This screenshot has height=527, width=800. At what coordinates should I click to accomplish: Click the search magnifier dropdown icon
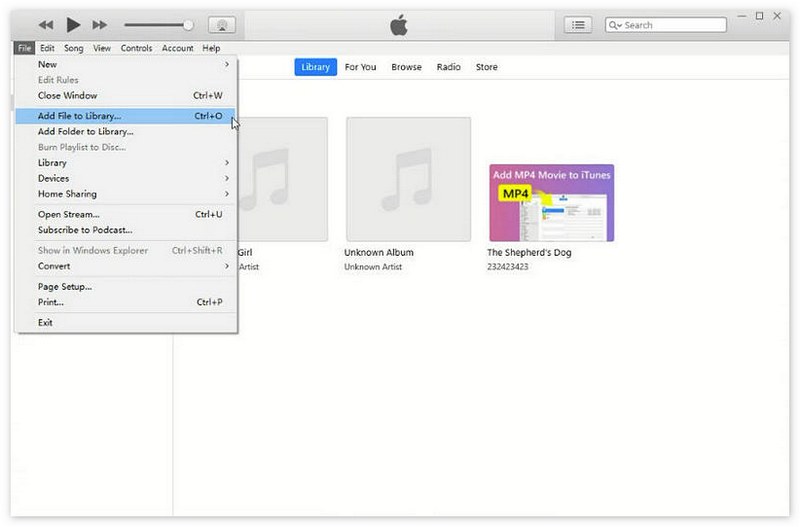pos(615,25)
